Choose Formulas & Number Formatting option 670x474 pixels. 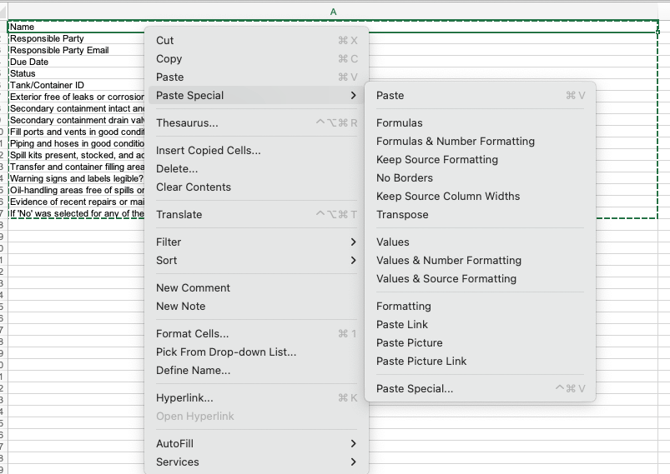click(455, 142)
